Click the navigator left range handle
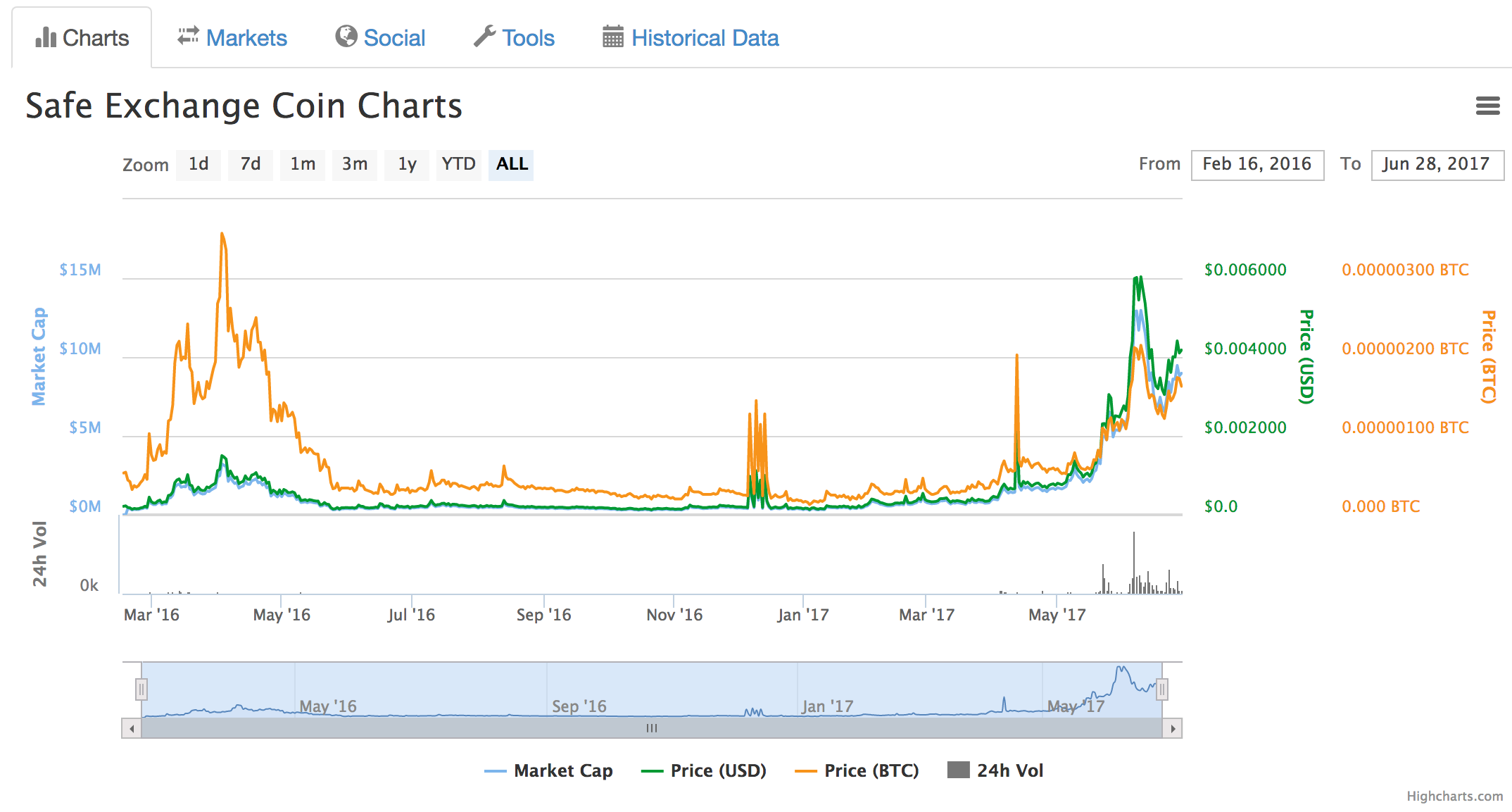 (x=141, y=689)
